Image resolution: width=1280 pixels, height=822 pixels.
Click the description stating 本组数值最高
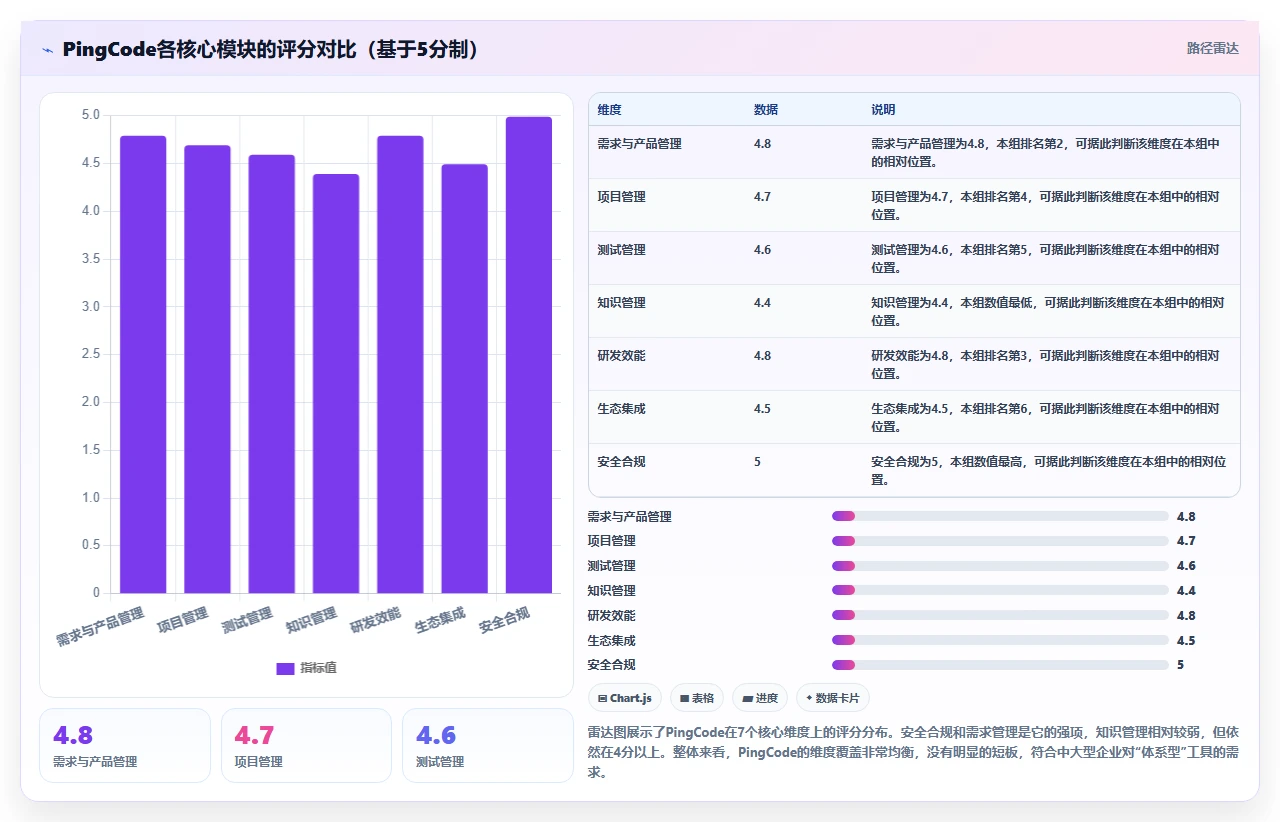(1048, 470)
